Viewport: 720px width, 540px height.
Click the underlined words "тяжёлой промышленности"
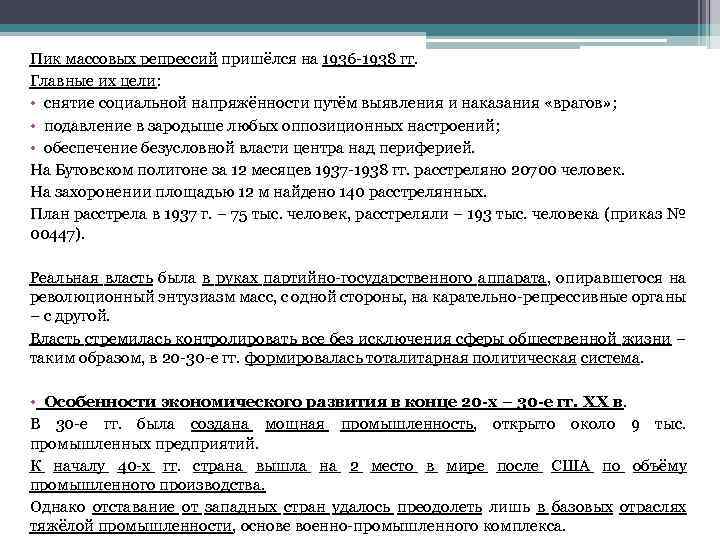pyautogui.click(x=131, y=526)
